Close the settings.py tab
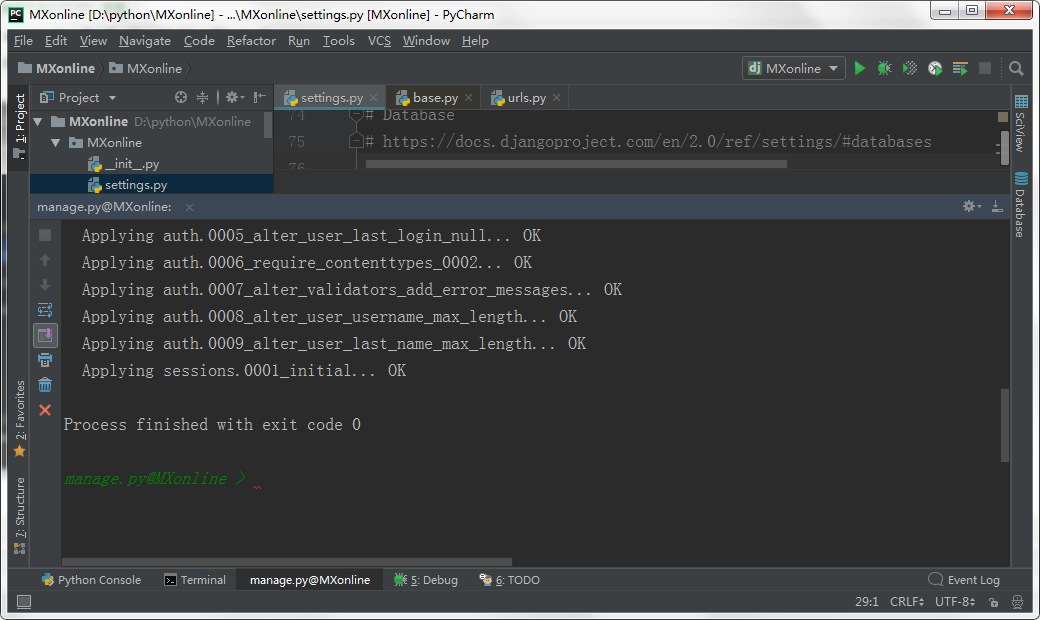This screenshot has height=620, width=1040. click(373, 97)
